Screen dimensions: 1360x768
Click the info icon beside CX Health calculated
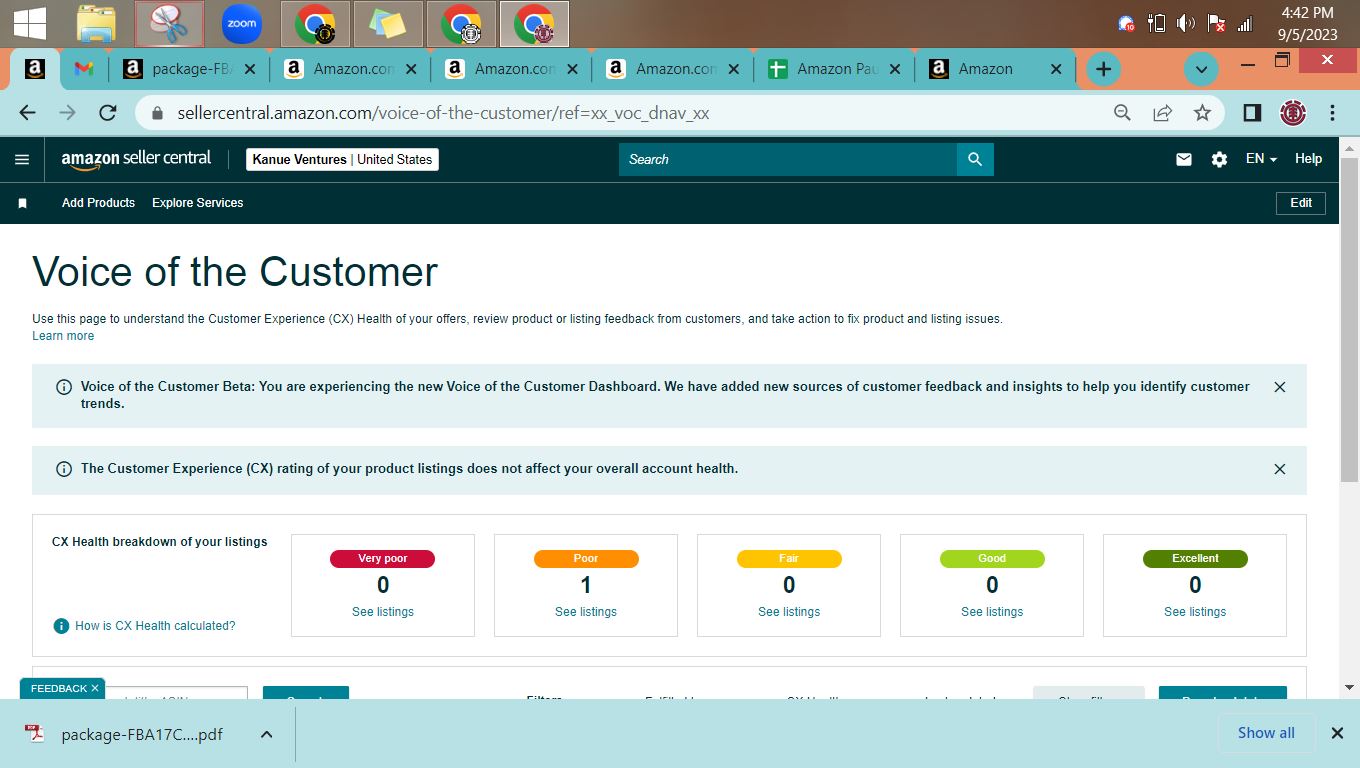tap(61, 626)
